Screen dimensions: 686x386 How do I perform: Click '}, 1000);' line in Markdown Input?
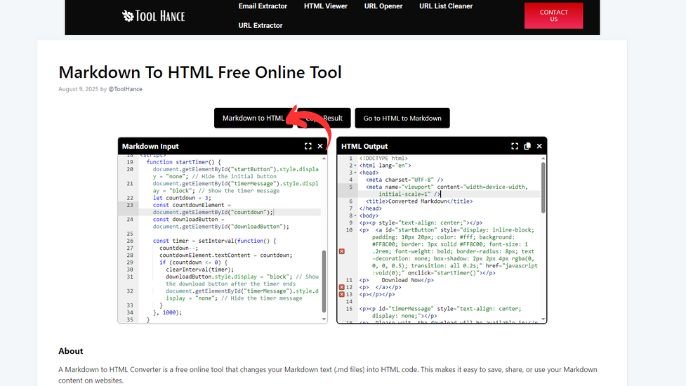pyautogui.click(x=167, y=312)
